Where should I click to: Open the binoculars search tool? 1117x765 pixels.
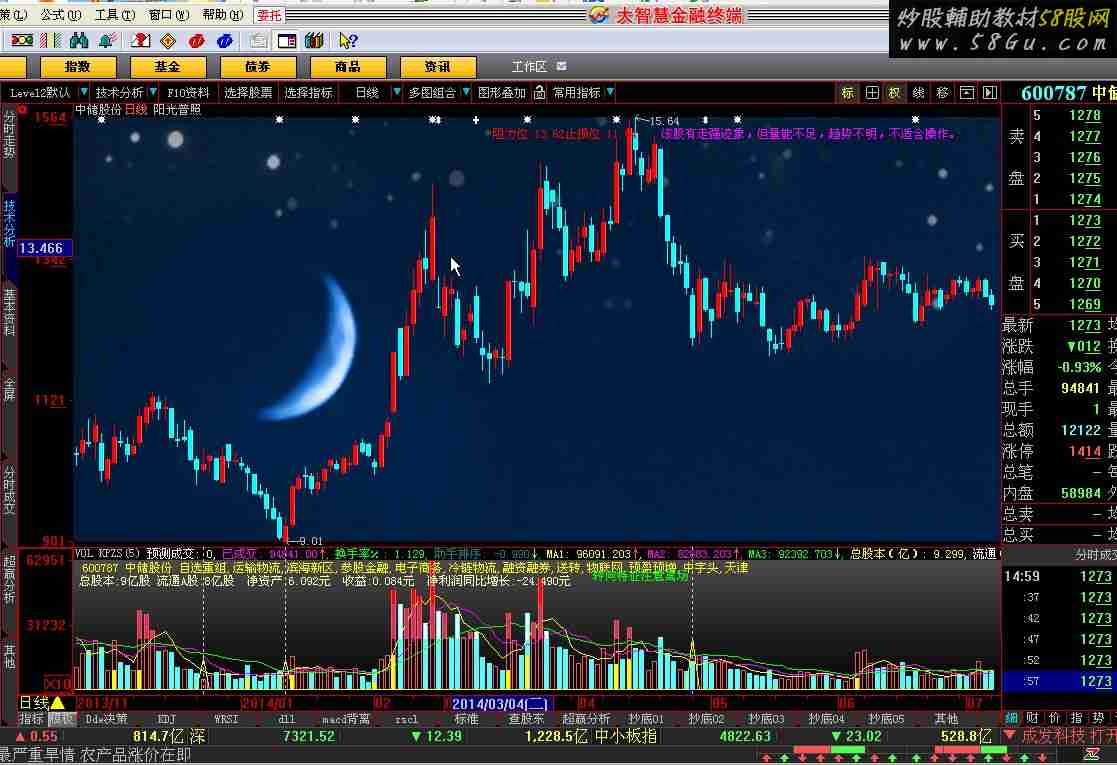pyautogui.click(x=78, y=41)
